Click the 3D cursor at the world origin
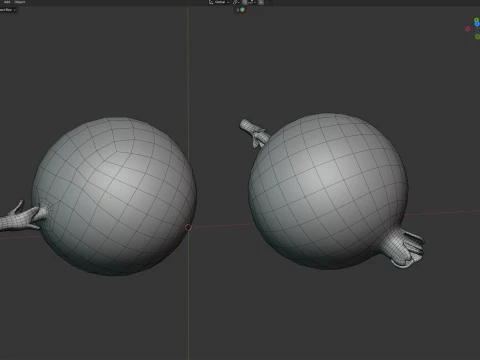This screenshot has width=480, height=360. click(x=188, y=227)
